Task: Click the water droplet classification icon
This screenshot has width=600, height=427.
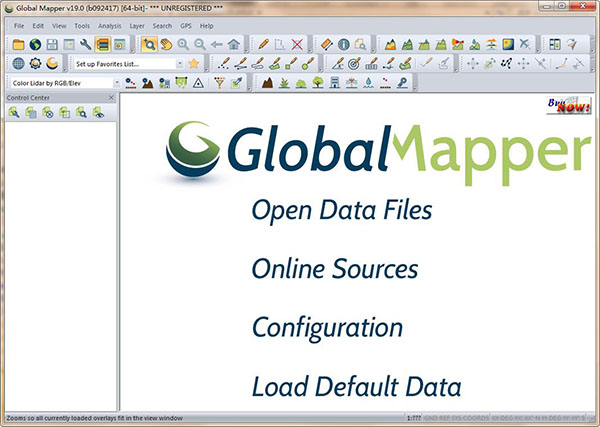Action: 368,83
